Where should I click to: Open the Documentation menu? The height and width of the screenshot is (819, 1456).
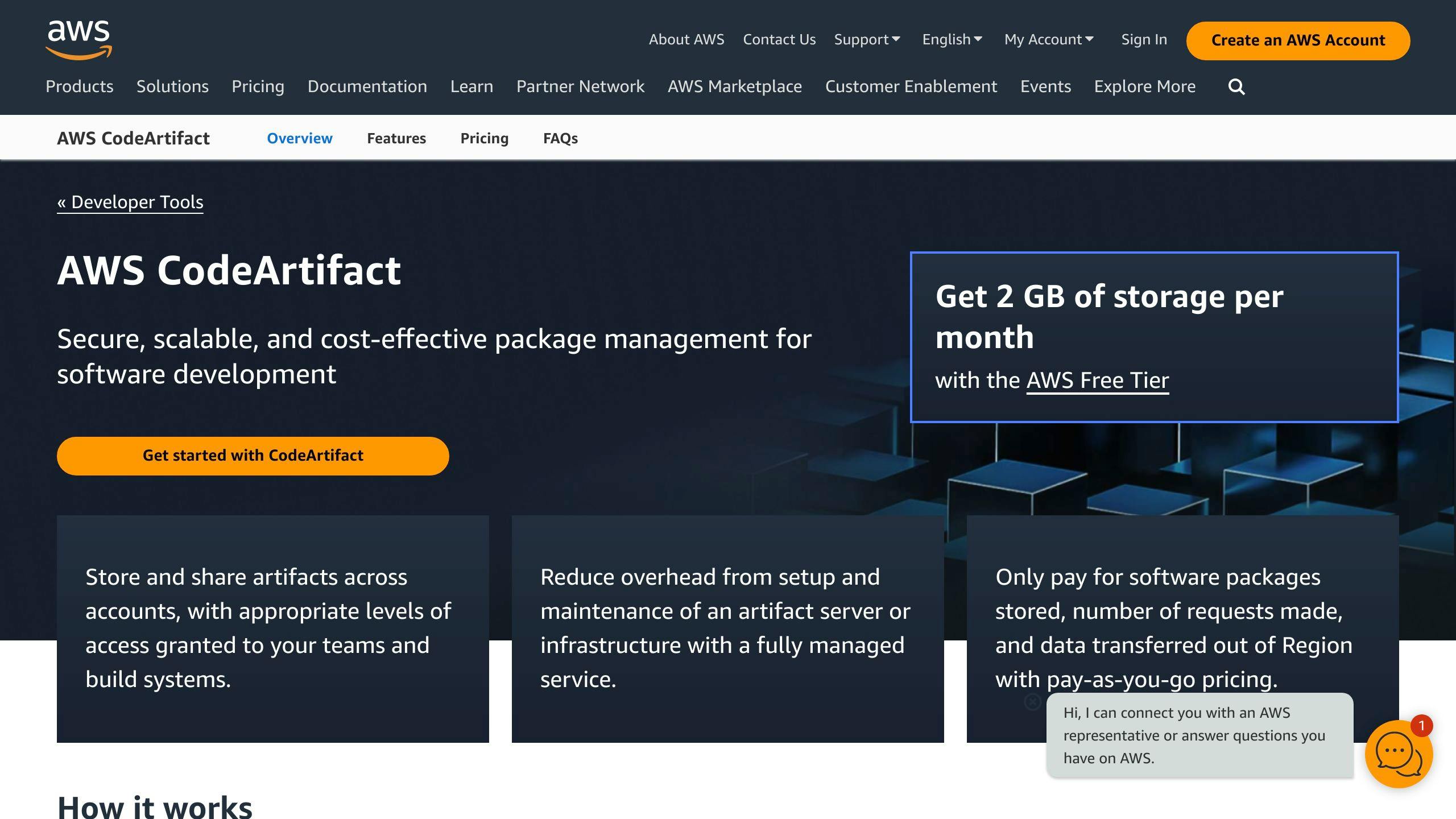(x=367, y=86)
